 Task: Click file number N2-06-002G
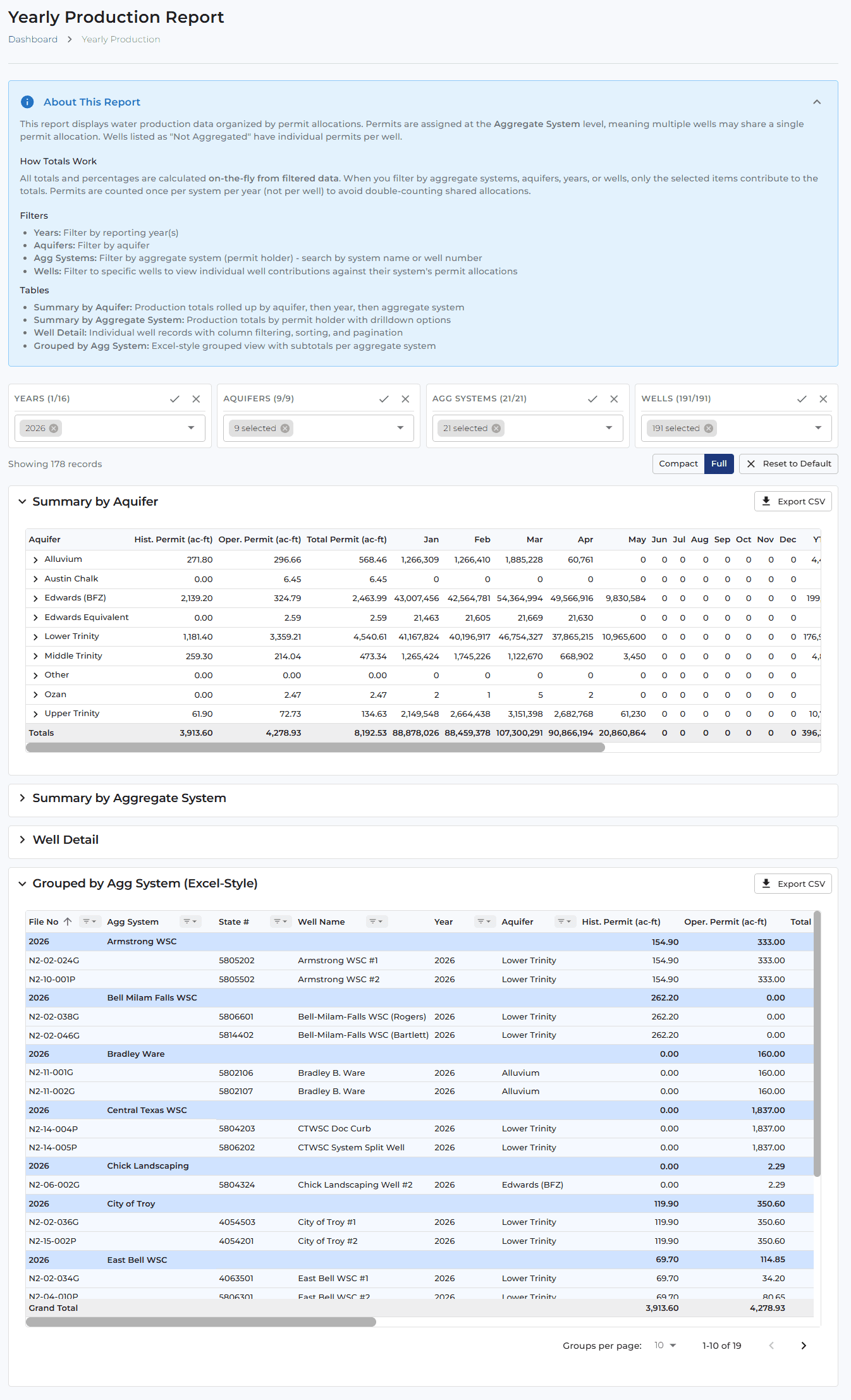(x=54, y=1185)
